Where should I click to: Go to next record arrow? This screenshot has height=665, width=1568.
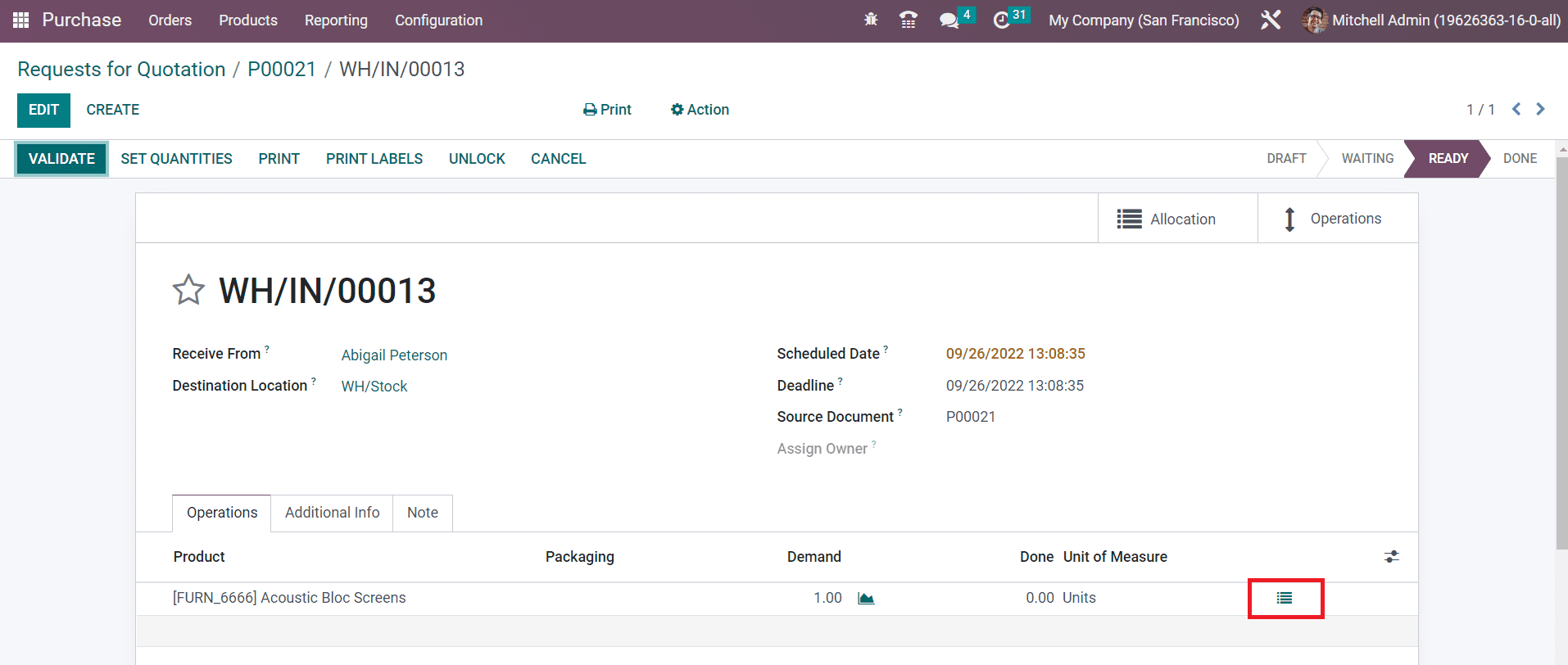coord(1540,110)
